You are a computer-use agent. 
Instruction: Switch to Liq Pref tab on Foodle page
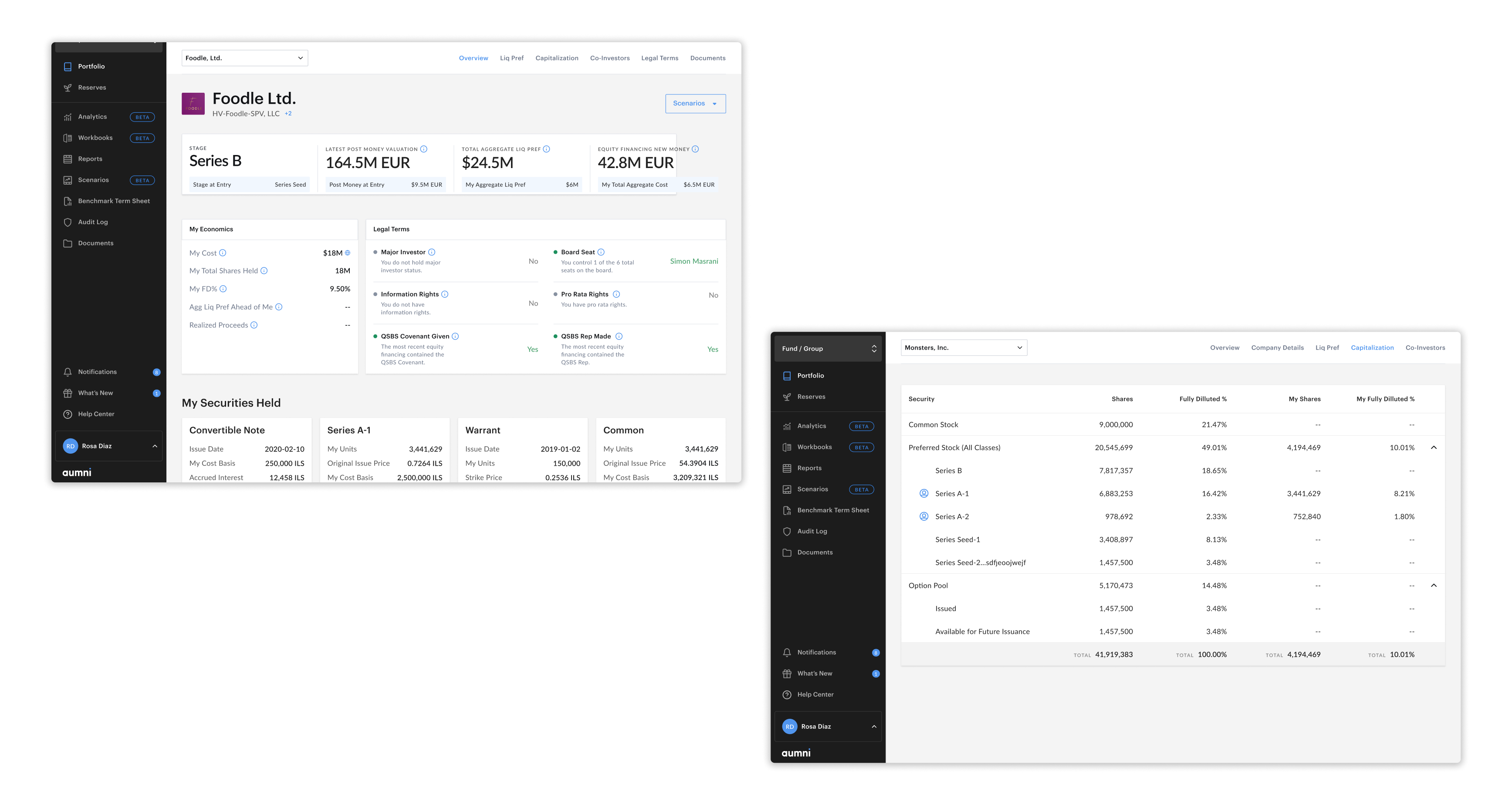(x=511, y=58)
